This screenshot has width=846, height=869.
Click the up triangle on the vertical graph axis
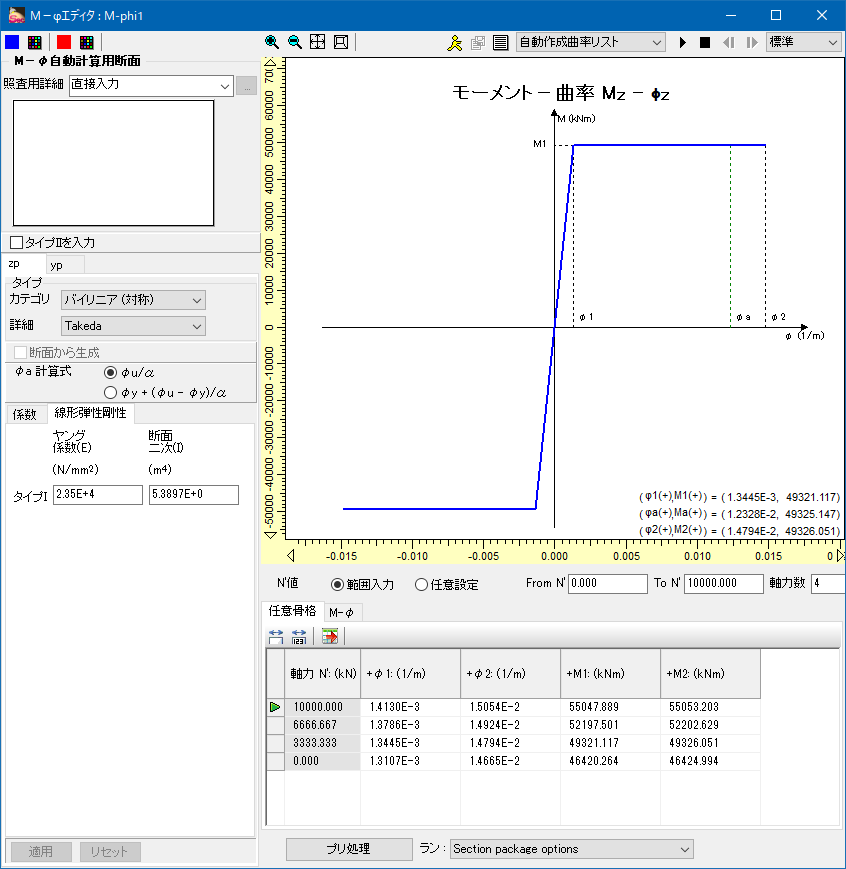pyautogui.click(x=271, y=62)
